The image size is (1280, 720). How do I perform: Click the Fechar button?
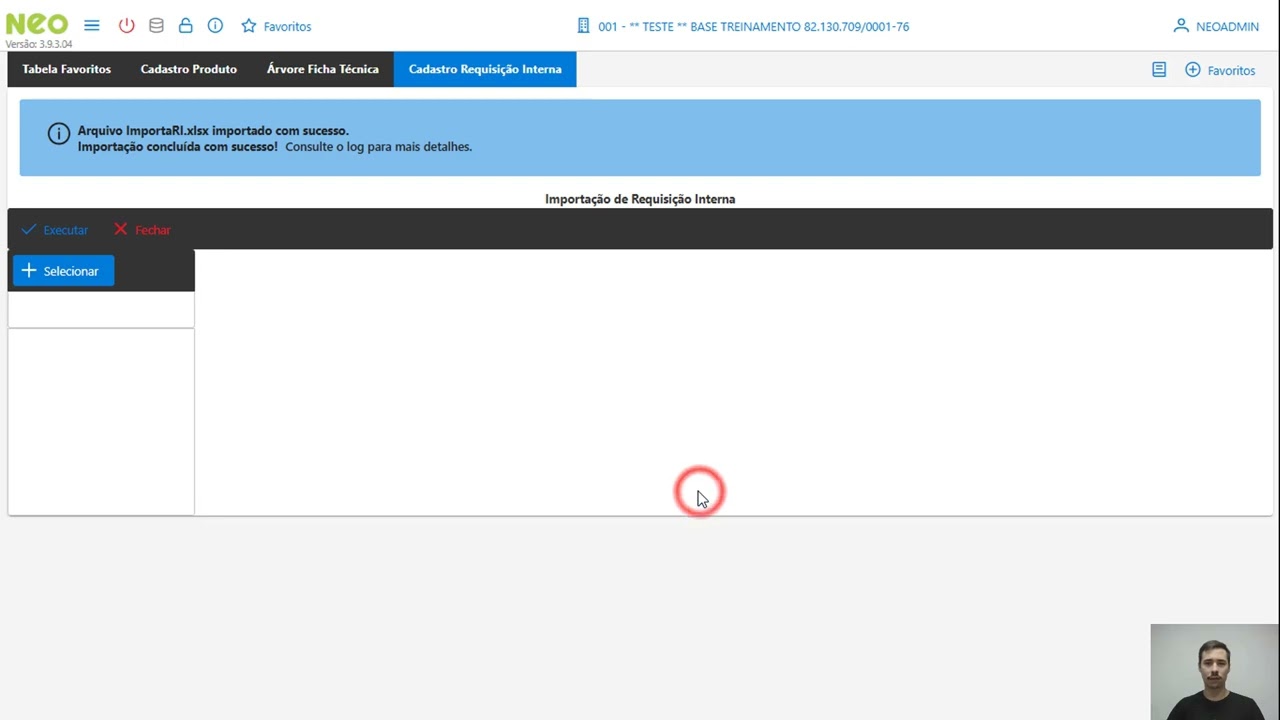pos(142,230)
